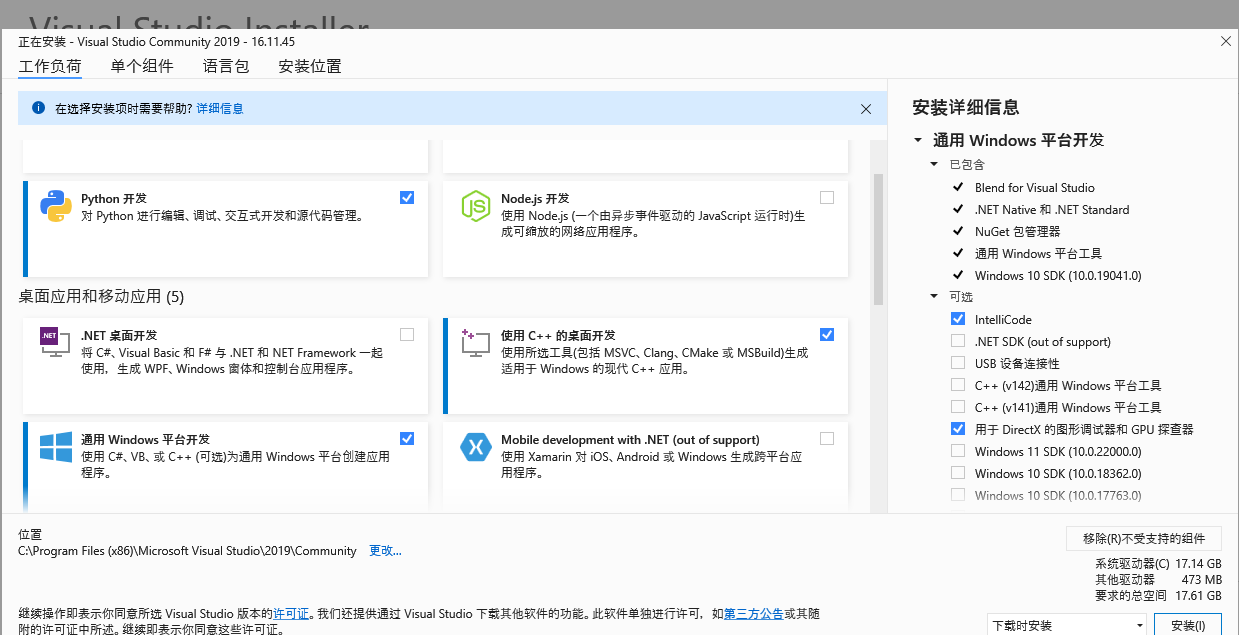Enable the Node.js 开发 workload checkbox
This screenshot has width=1239, height=635.
[826, 197]
